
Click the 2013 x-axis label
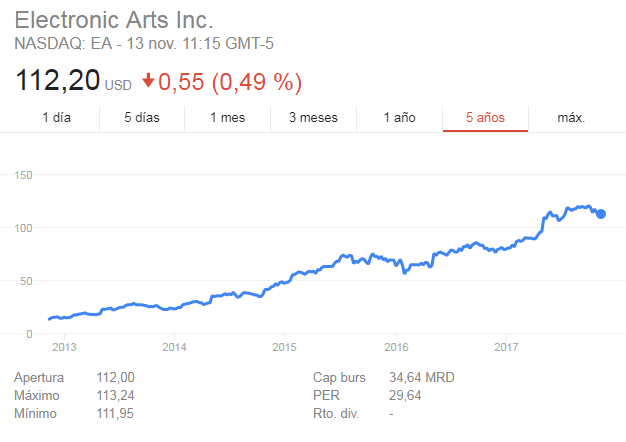tap(64, 347)
